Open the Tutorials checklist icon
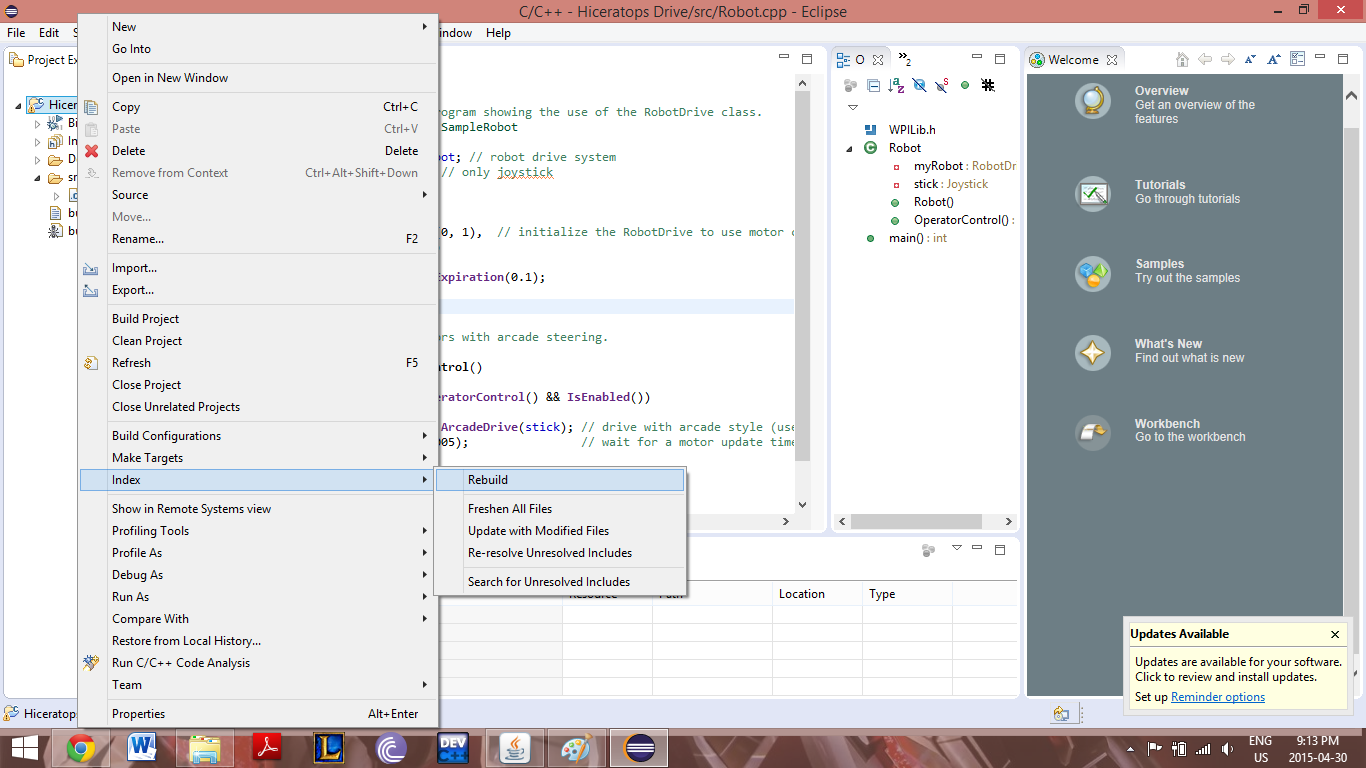This screenshot has width=1366, height=768. 1093,193
